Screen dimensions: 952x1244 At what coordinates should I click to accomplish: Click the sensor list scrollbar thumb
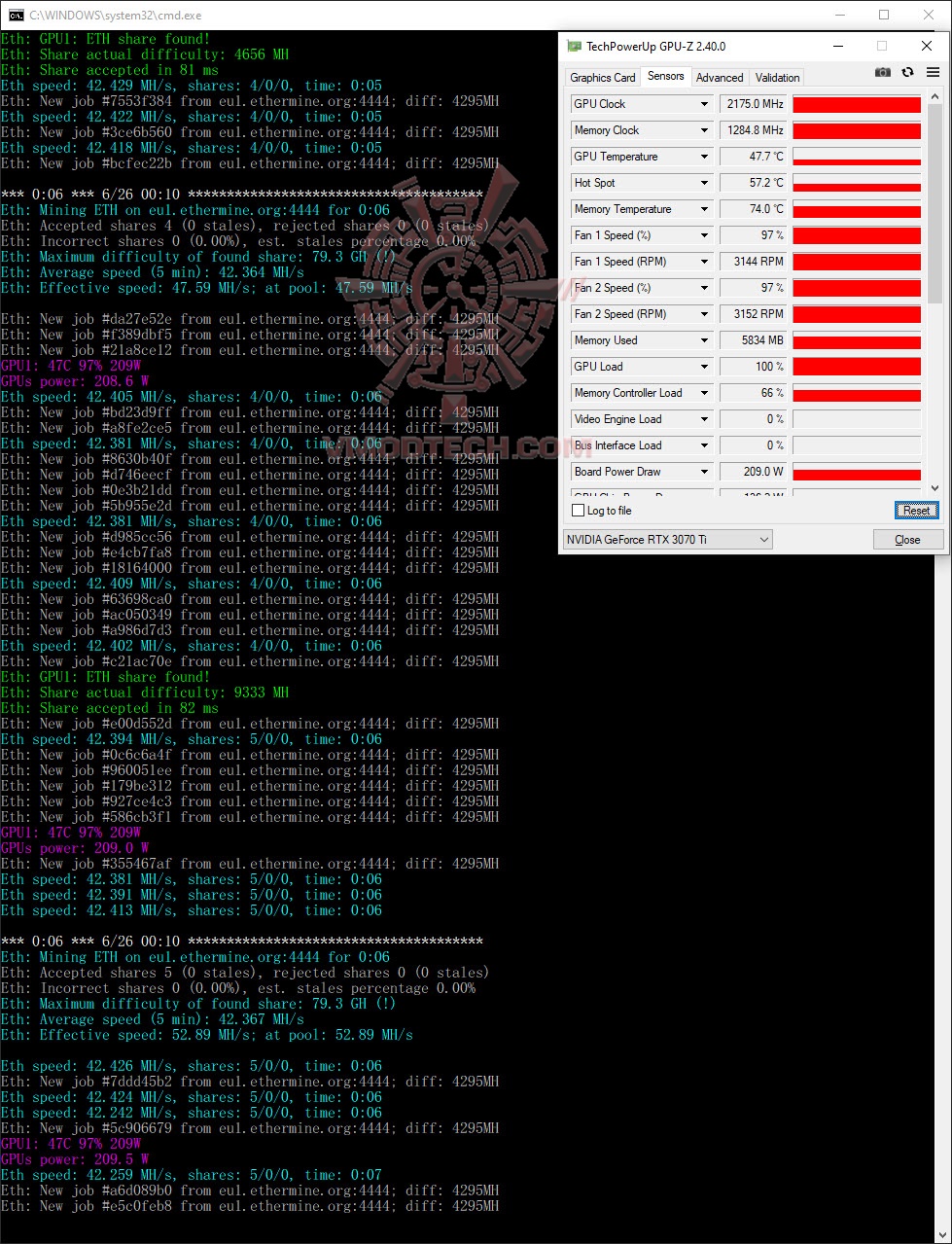(x=935, y=204)
